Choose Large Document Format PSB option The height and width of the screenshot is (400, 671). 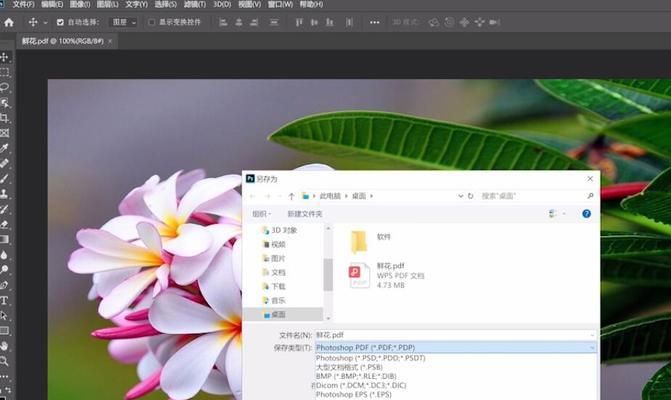(349, 367)
